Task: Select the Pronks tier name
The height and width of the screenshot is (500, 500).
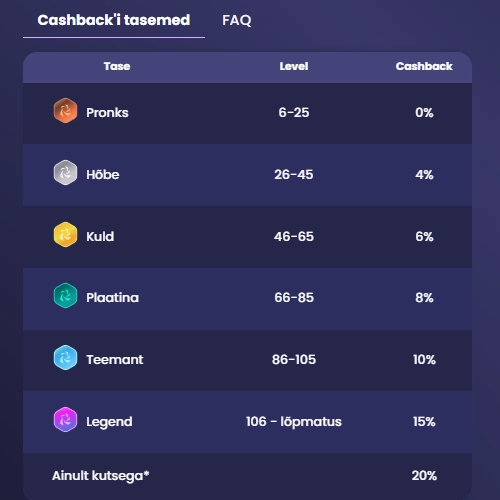Action: (x=107, y=113)
